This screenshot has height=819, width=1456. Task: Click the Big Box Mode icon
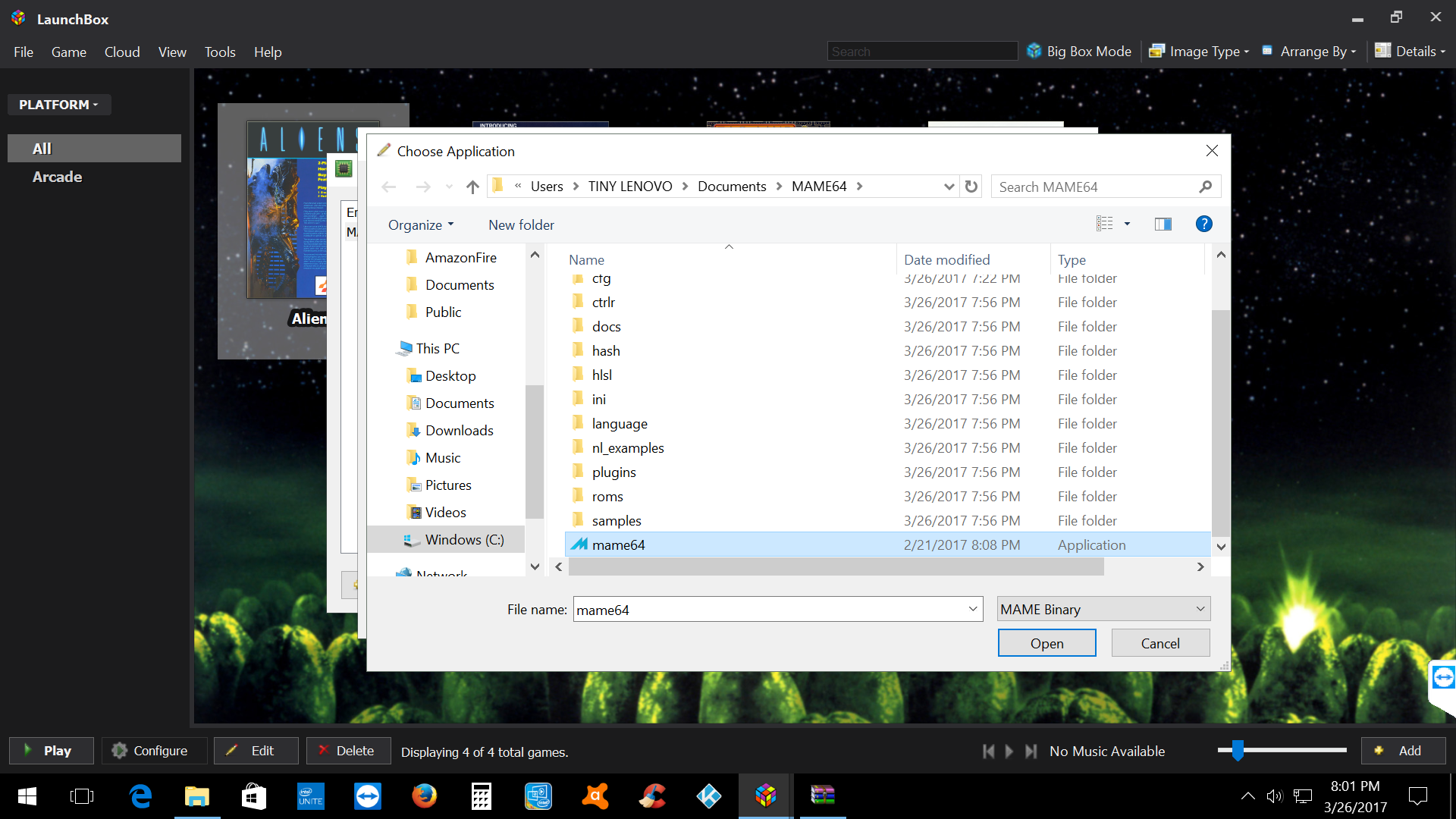click(x=1034, y=51)
